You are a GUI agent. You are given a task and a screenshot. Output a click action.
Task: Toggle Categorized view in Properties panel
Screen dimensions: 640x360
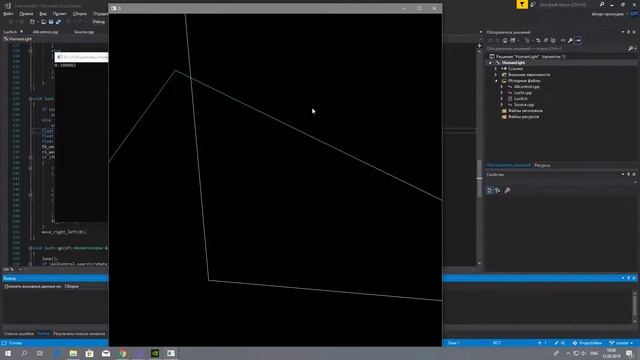pyautogui.click(x=490, y=190)
